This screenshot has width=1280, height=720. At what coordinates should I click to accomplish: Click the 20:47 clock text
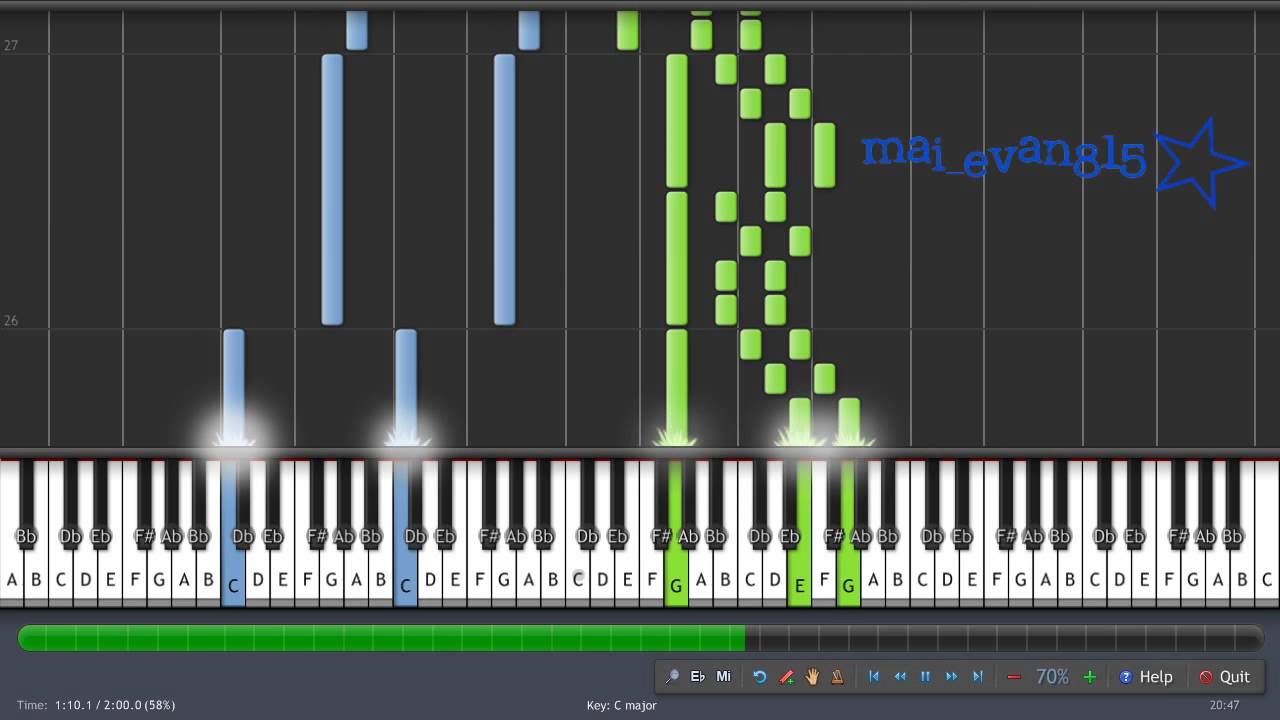click(x=1224, y=705)
